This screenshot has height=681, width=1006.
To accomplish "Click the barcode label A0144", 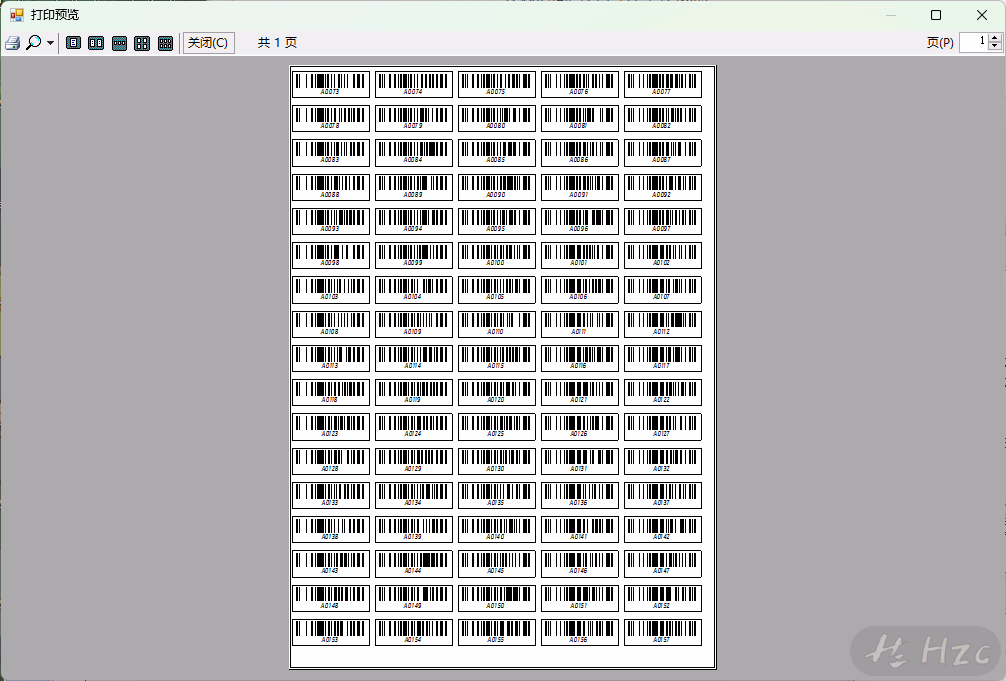I will tap(414, 564).
